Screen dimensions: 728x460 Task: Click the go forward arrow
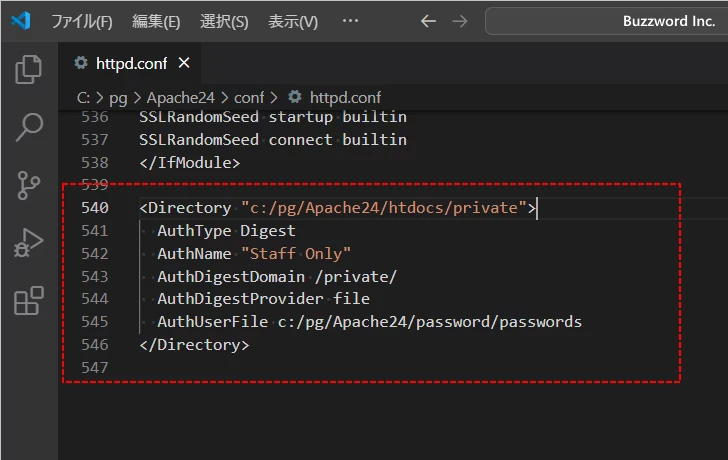(x=459, y=21)
